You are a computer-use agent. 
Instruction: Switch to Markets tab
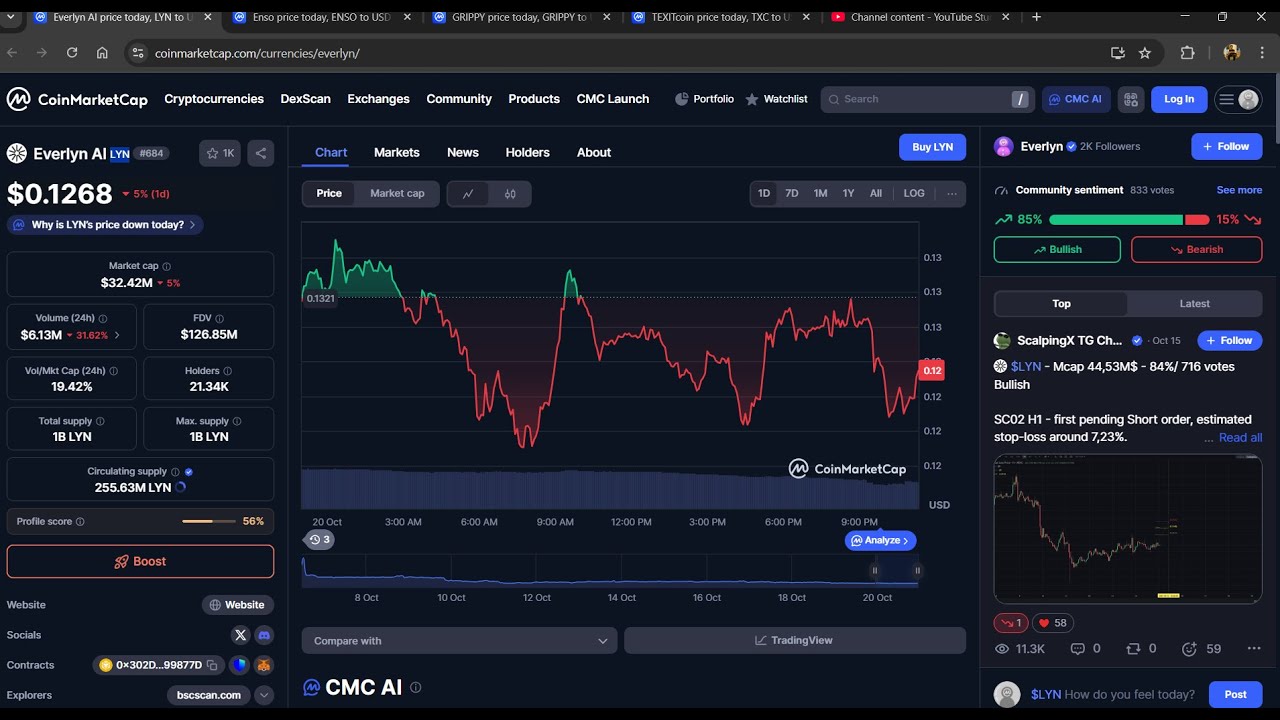pyautogui.click(x=397, y=153)
